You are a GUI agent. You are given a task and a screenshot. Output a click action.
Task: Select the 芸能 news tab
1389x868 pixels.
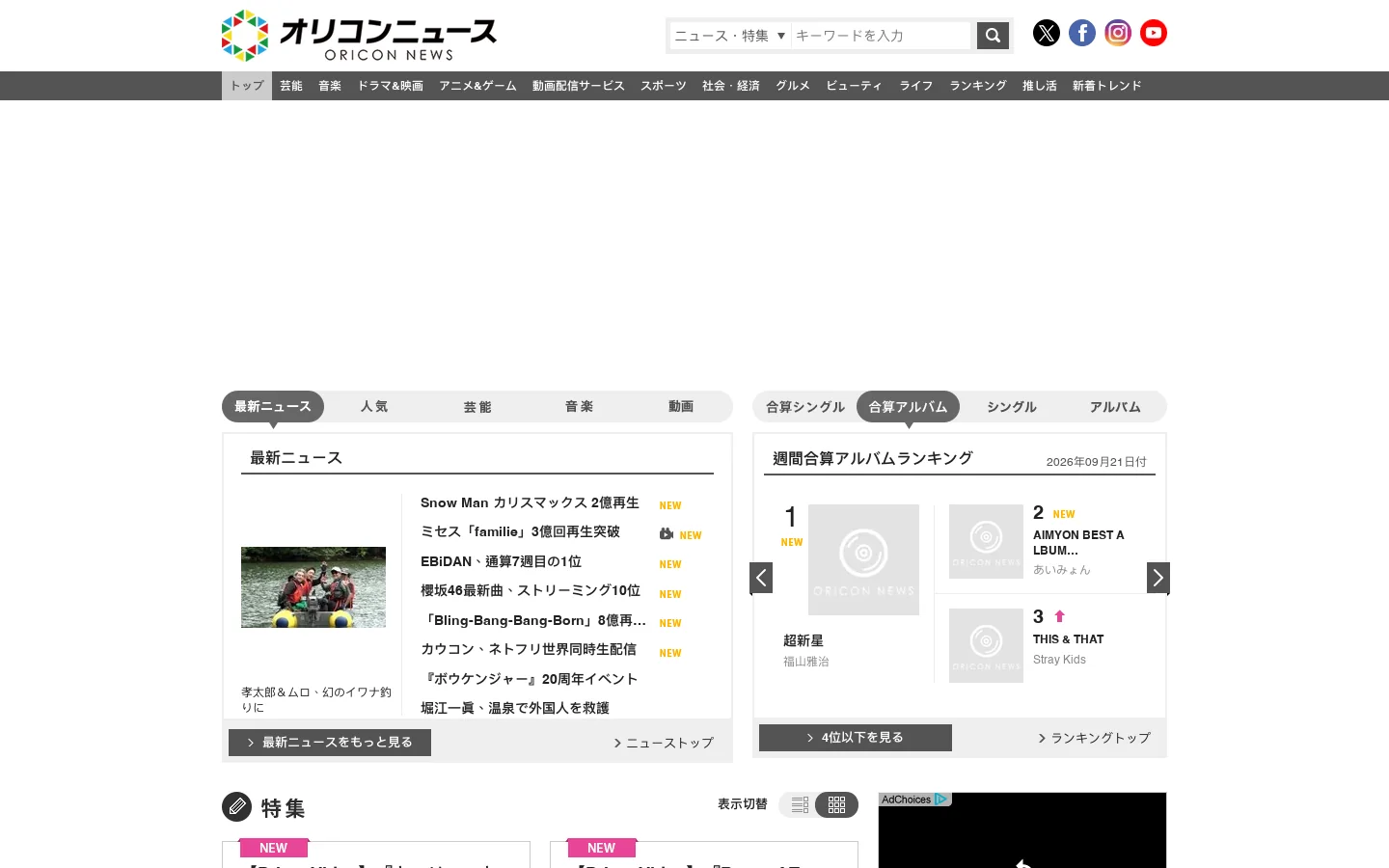(477, 406)
